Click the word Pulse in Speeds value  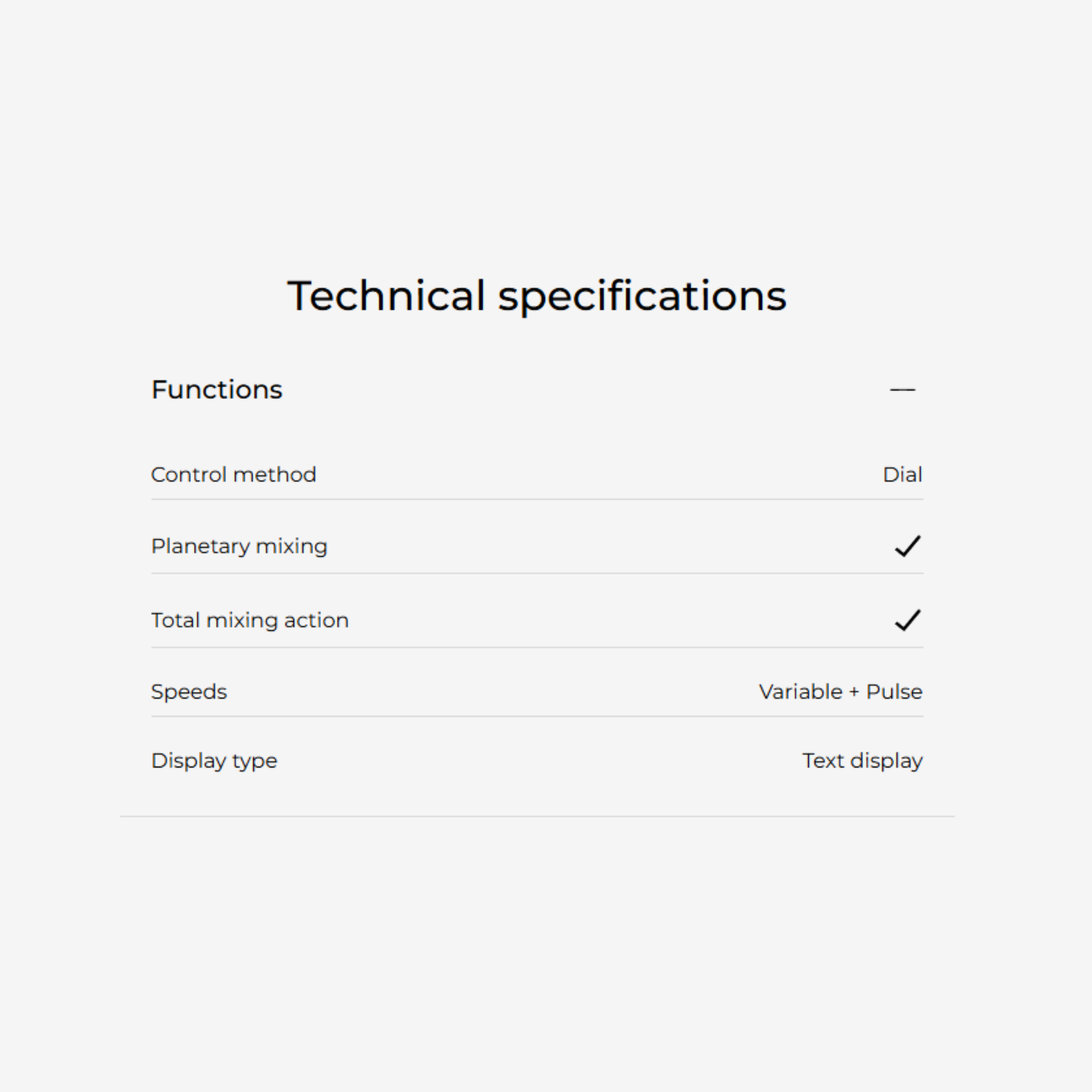pyautogui.click(x=894, y=693)
